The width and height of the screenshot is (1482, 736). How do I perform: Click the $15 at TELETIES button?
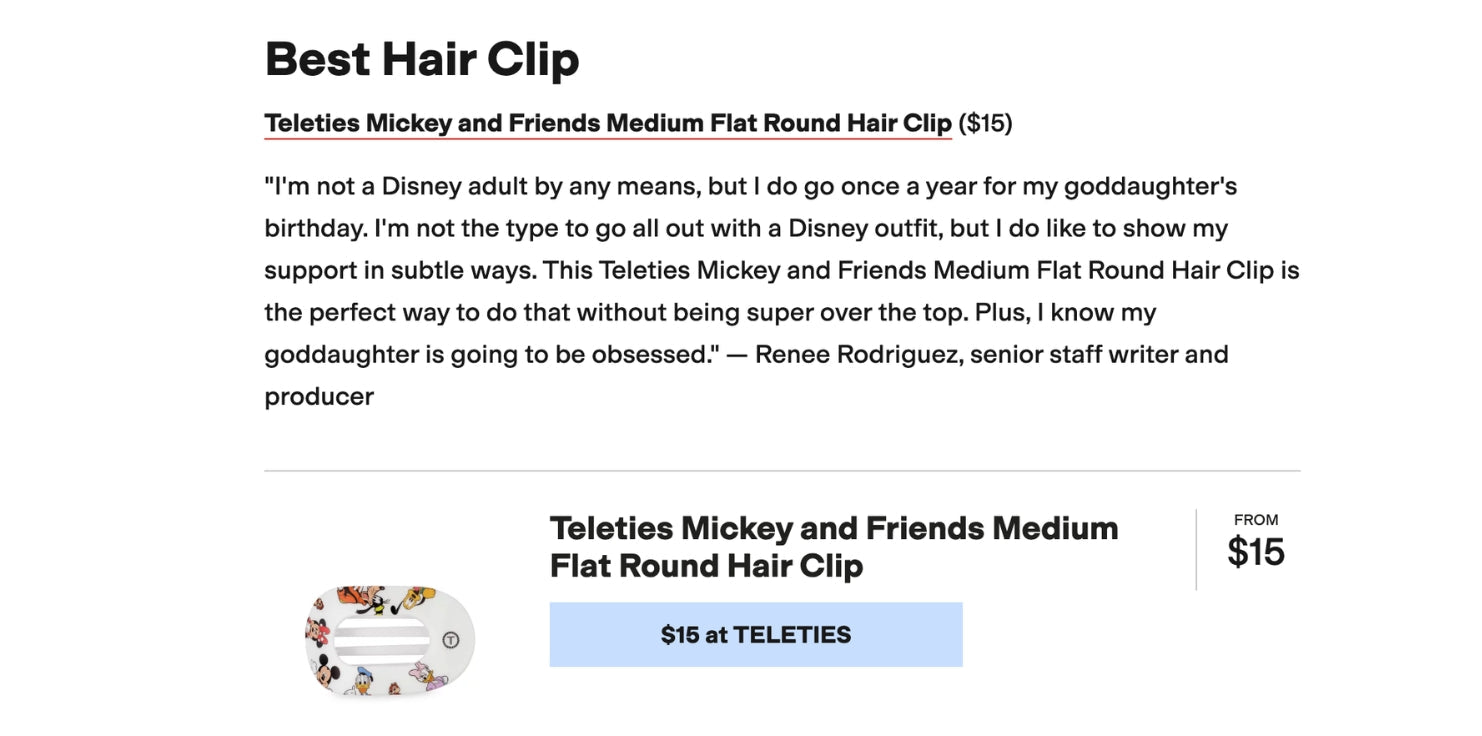[755, 634]
